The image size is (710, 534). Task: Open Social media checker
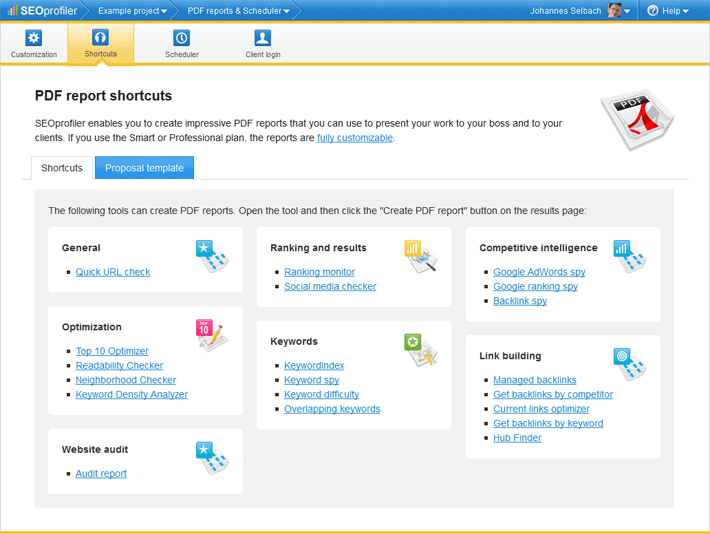[330, 286]
